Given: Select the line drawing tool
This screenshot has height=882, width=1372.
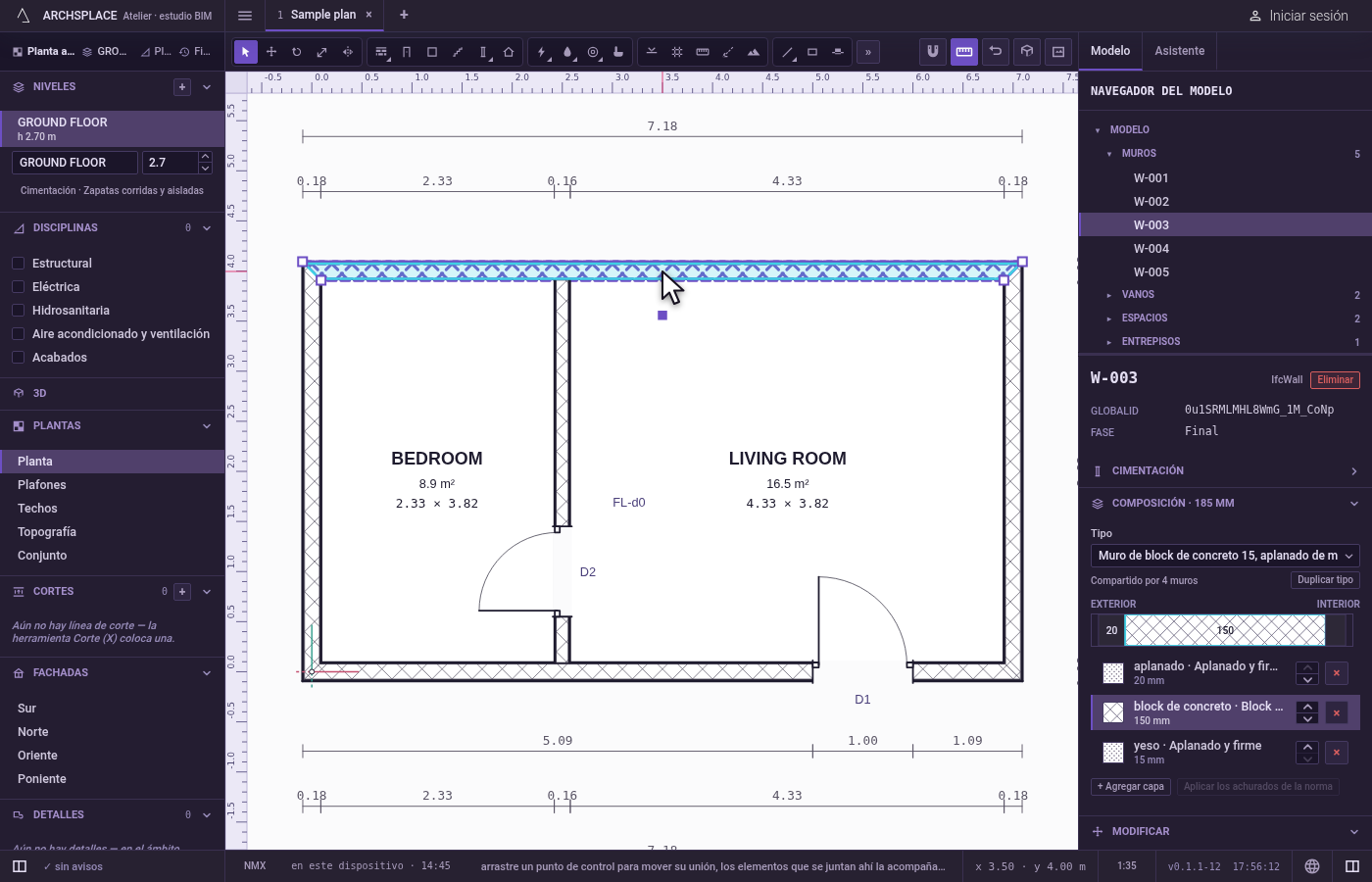Looking at the screenshot, I should tap(787, 52).
